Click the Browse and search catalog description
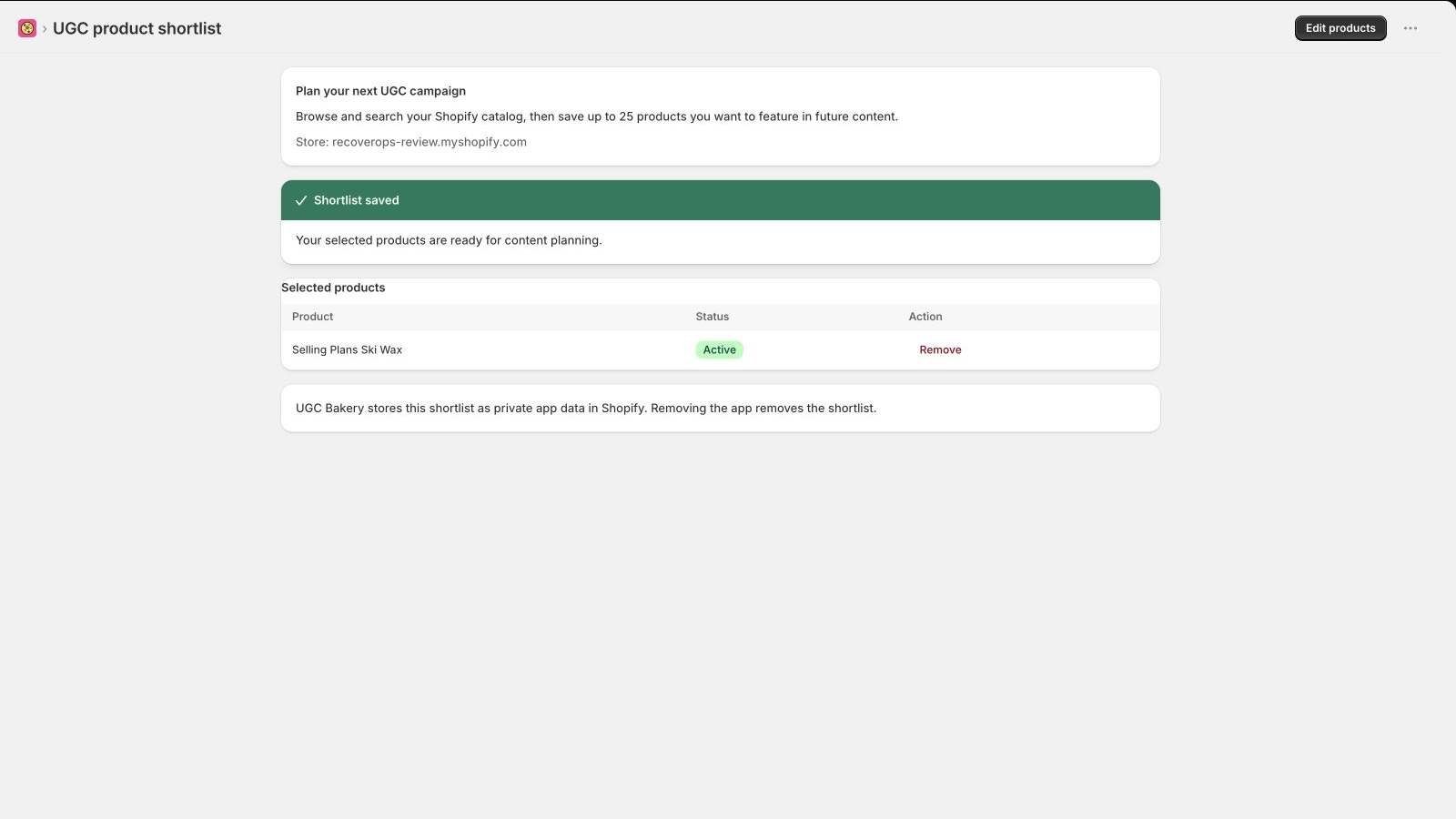This screenshot has height=819, width=1456. [597, 116]
